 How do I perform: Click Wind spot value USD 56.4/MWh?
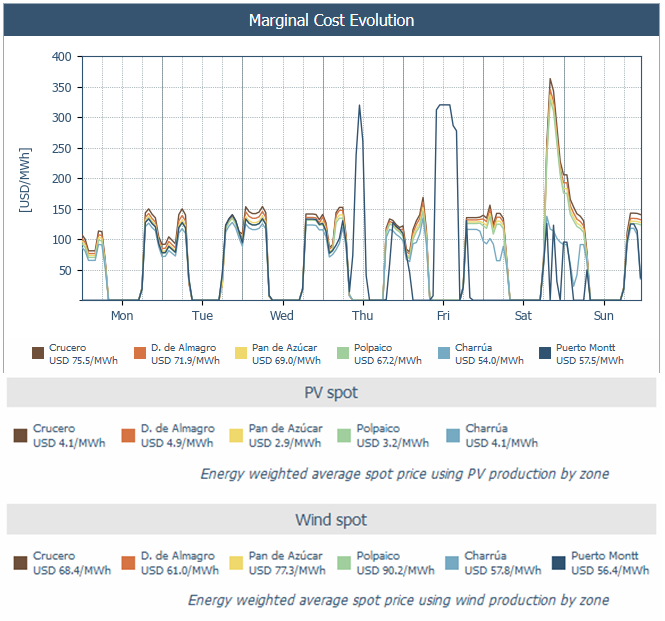(610, 571)
